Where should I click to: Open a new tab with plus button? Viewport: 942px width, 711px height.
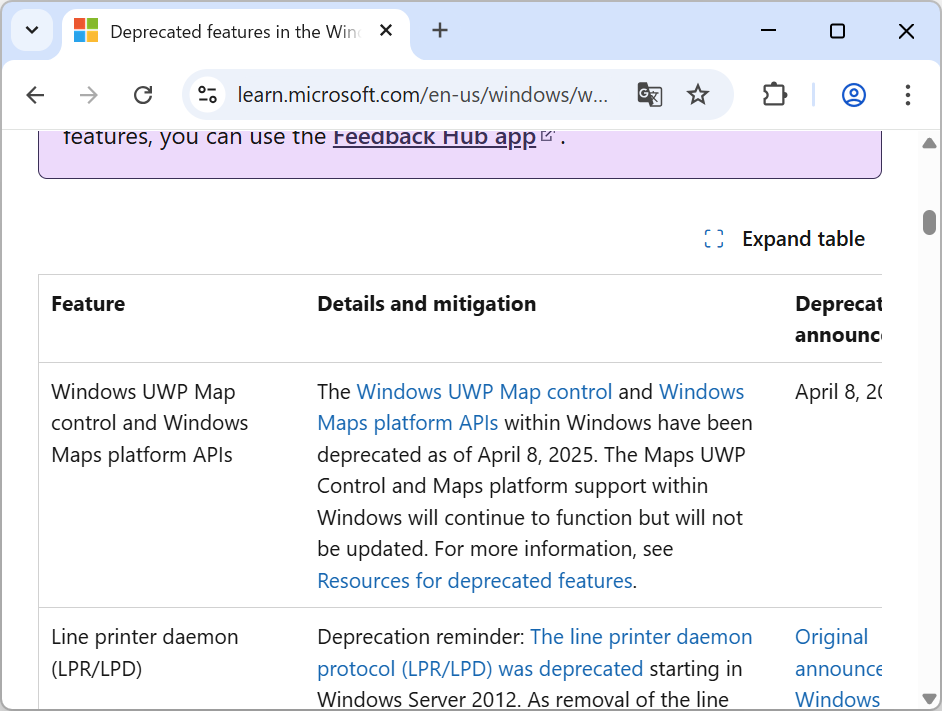440,30
